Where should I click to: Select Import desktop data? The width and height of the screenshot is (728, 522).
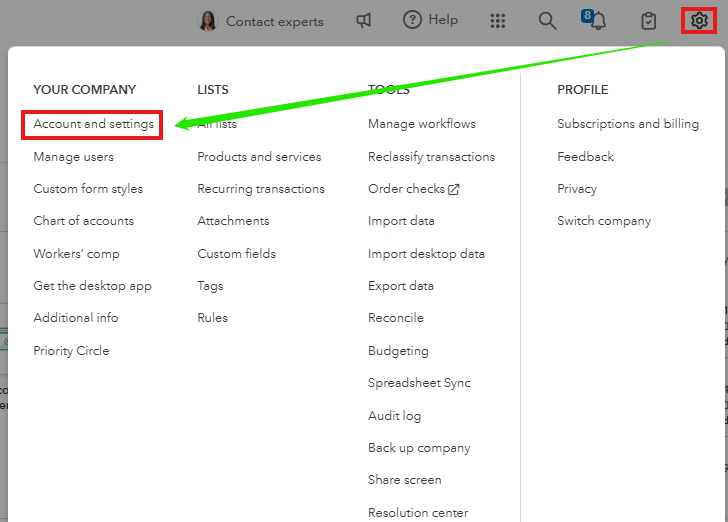click(426, 254)
